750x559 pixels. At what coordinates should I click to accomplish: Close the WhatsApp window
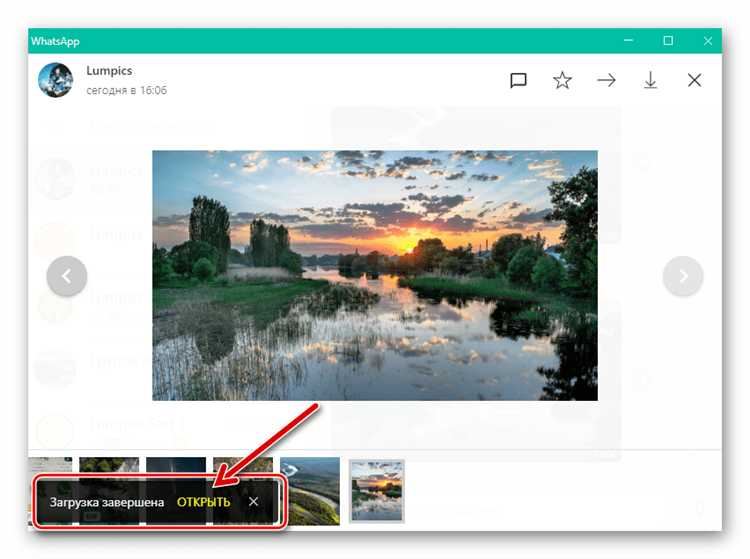(x=708, y=41)
